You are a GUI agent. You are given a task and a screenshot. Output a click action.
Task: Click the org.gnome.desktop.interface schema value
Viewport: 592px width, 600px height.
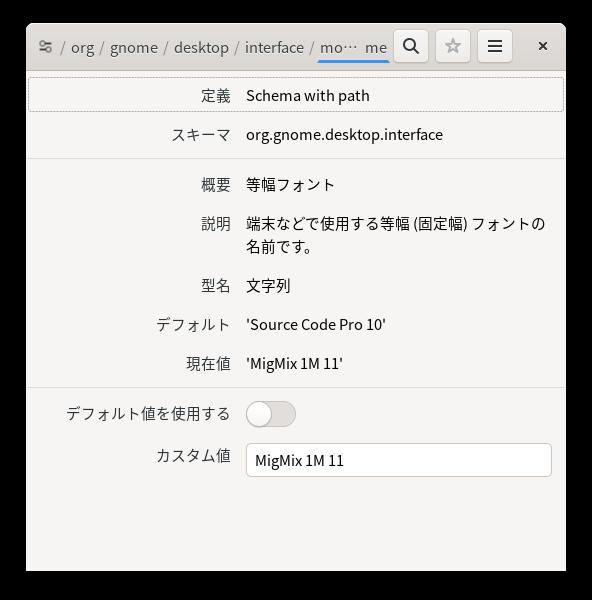344,135
